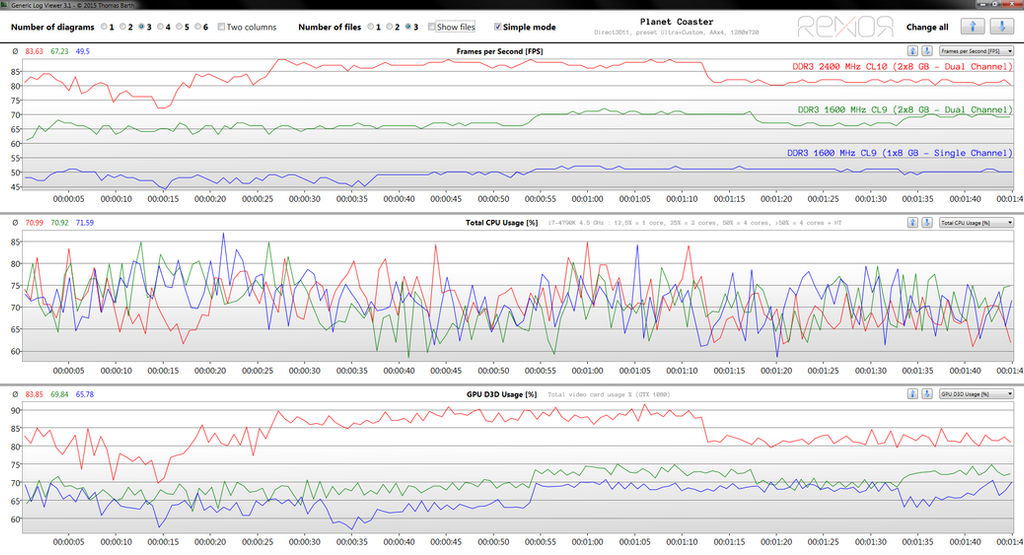The image size is (1024, 555).
Task: Click the DDR3 1600 MHz Dual Channel legend label
Action: [x=904, y=110]
